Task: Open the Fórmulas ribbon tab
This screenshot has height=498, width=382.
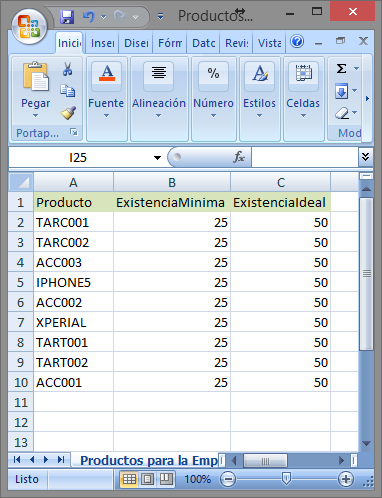Action: click(170, 43)
